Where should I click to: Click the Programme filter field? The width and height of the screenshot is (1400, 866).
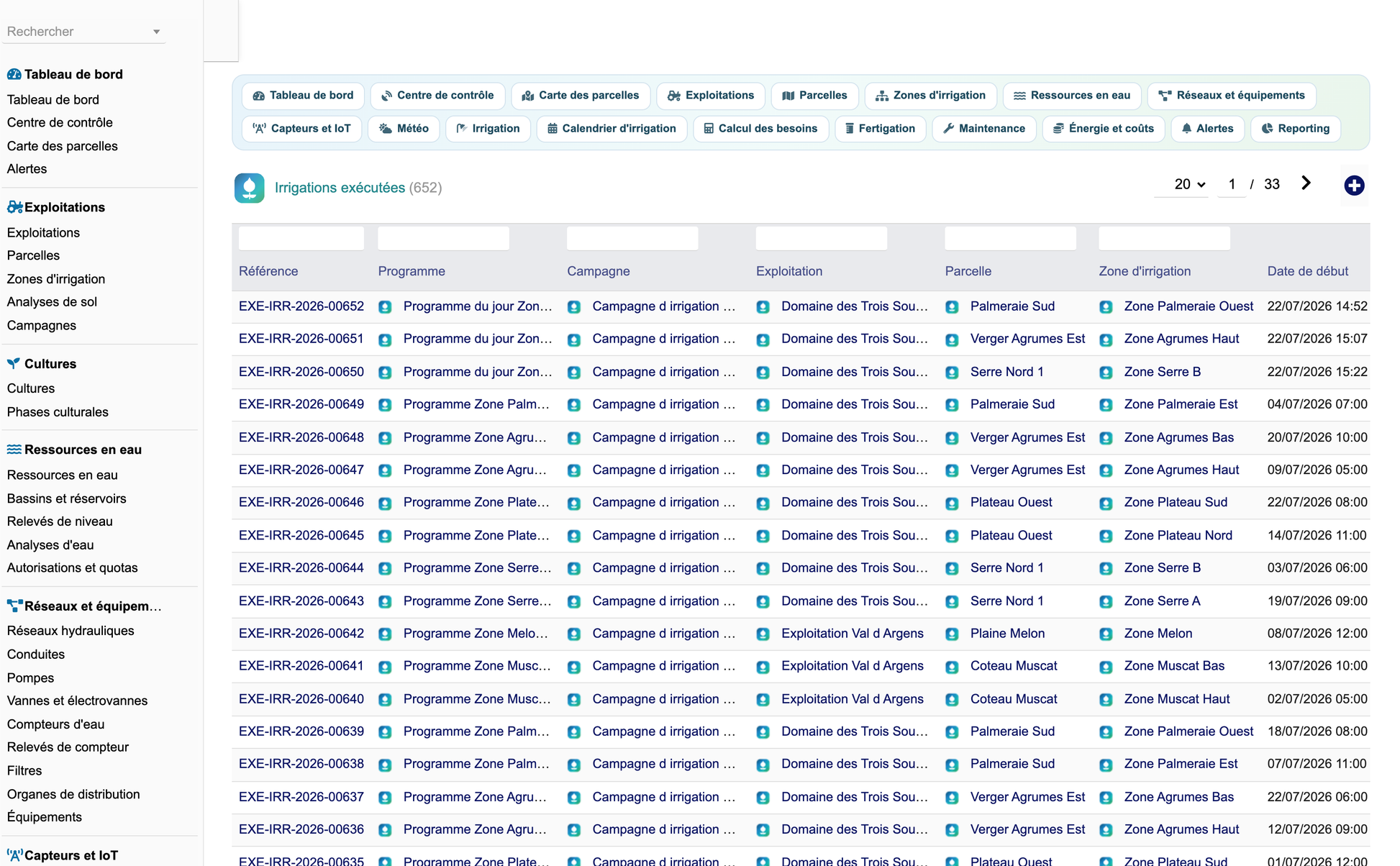click(444, 238)
